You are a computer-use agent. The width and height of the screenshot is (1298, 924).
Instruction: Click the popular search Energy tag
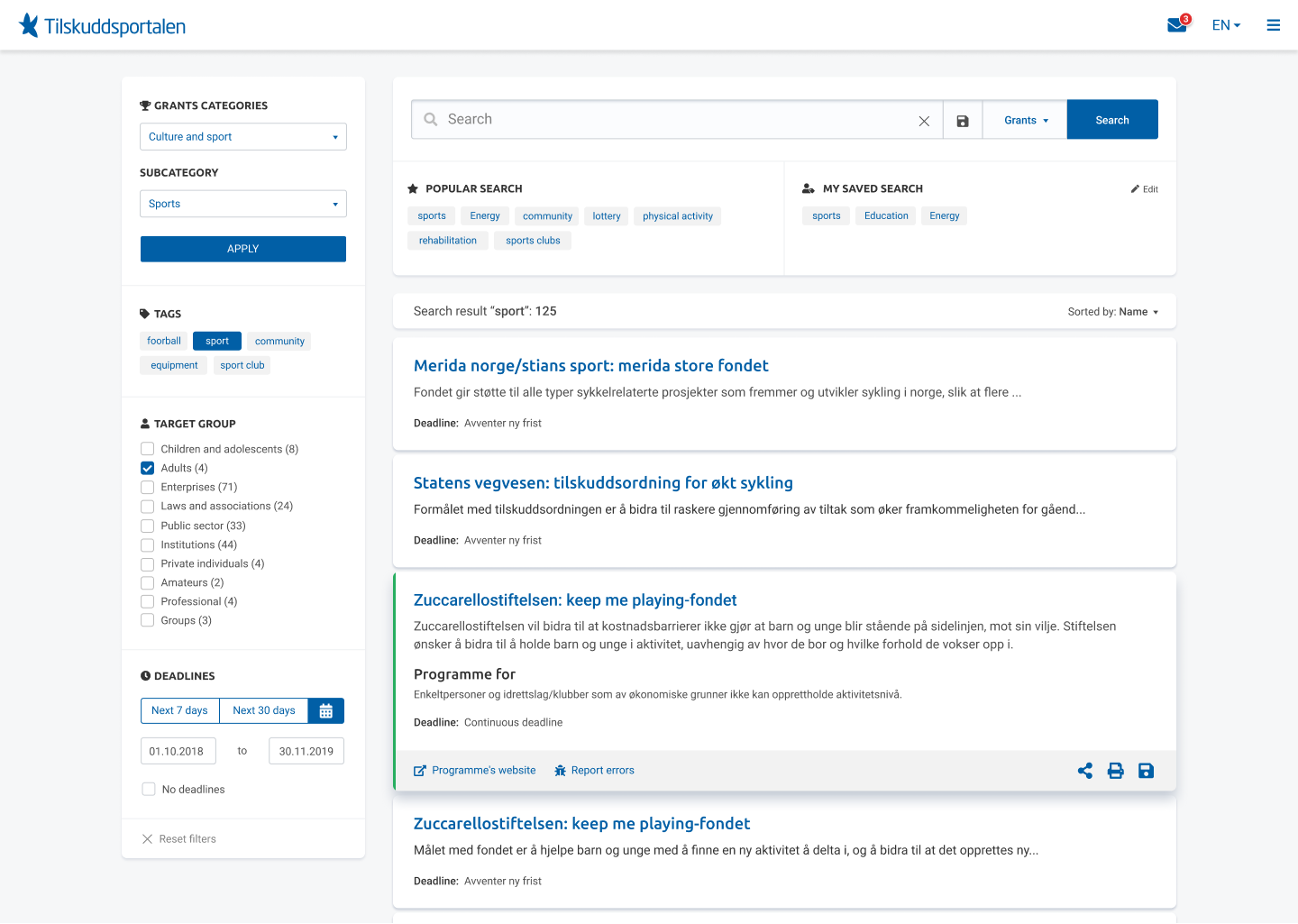pyautogui.click(x=485, y=216)
